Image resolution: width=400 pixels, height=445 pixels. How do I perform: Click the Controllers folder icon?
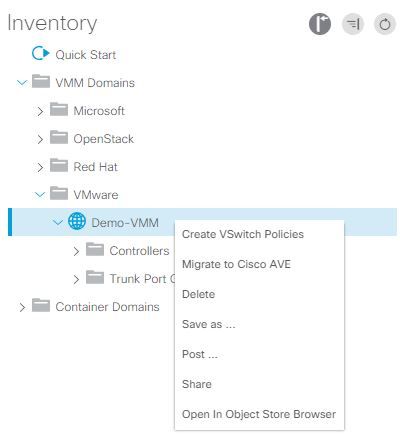click(95, 249)
